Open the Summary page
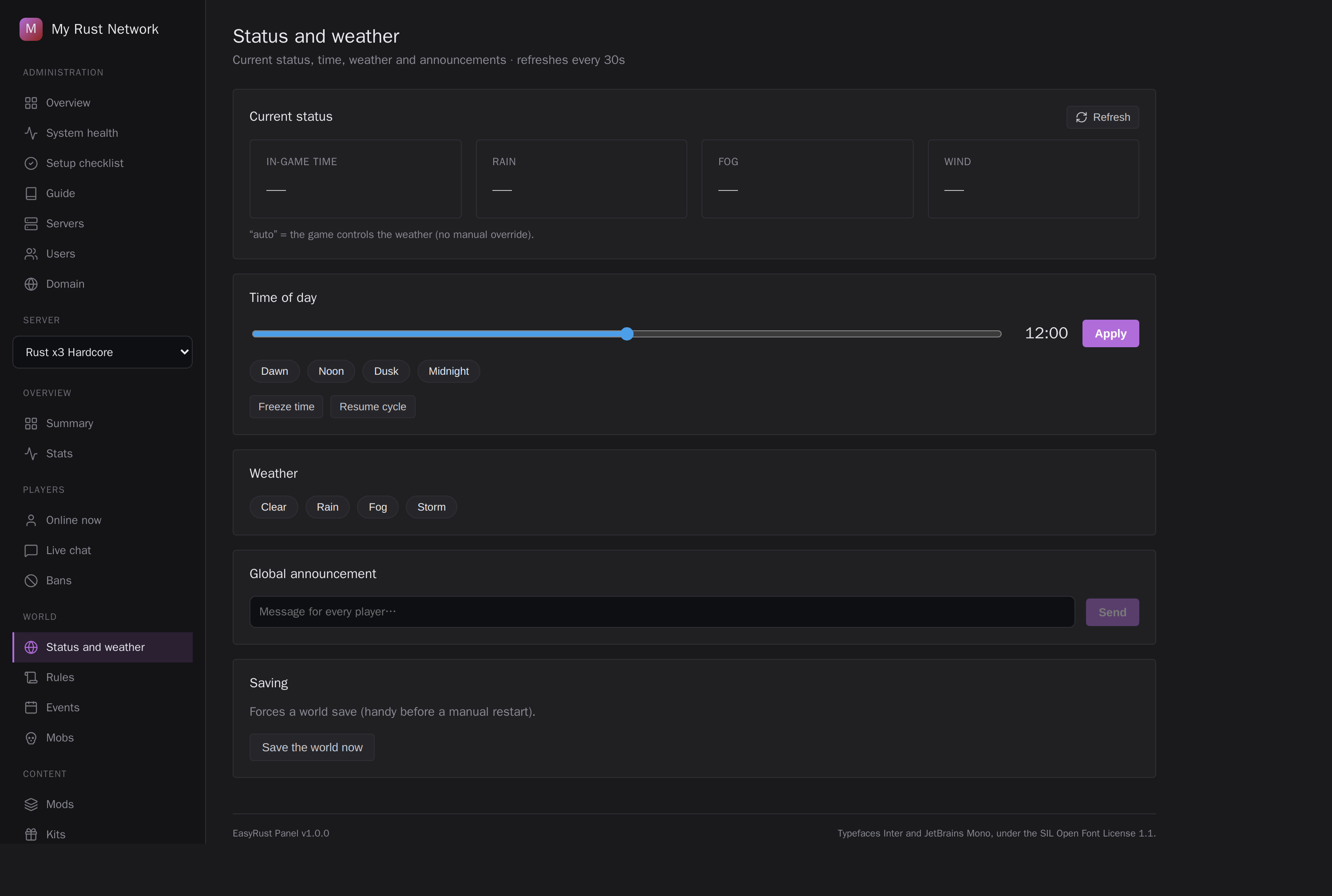 (102, 424)
